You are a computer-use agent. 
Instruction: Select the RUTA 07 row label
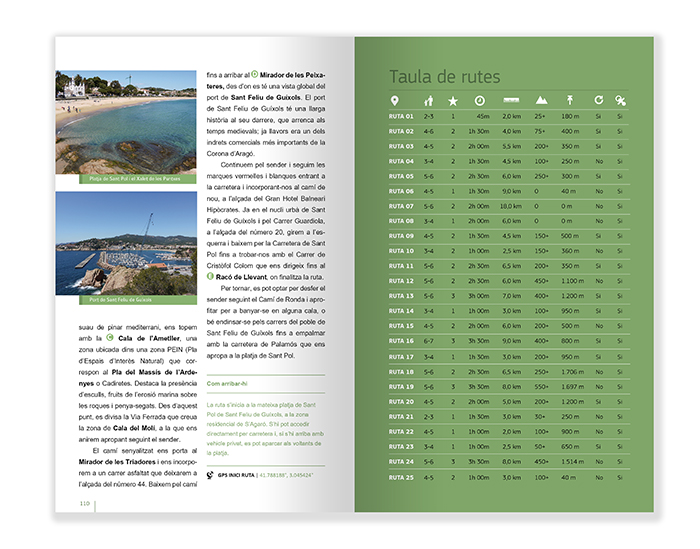[401, 206]
